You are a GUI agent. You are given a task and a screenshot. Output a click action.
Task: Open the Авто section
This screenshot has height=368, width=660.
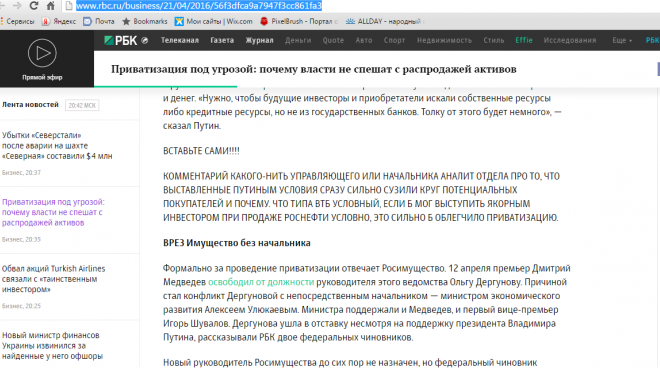(x=364, y=40)
